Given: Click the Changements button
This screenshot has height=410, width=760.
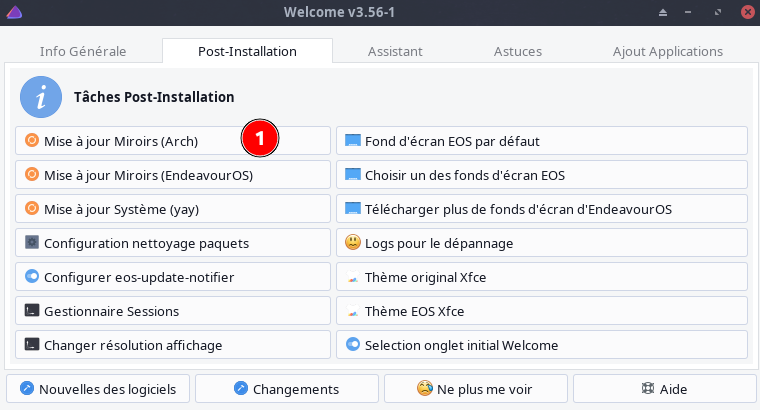Looking at the screenshot, I should tap(286, 388).
